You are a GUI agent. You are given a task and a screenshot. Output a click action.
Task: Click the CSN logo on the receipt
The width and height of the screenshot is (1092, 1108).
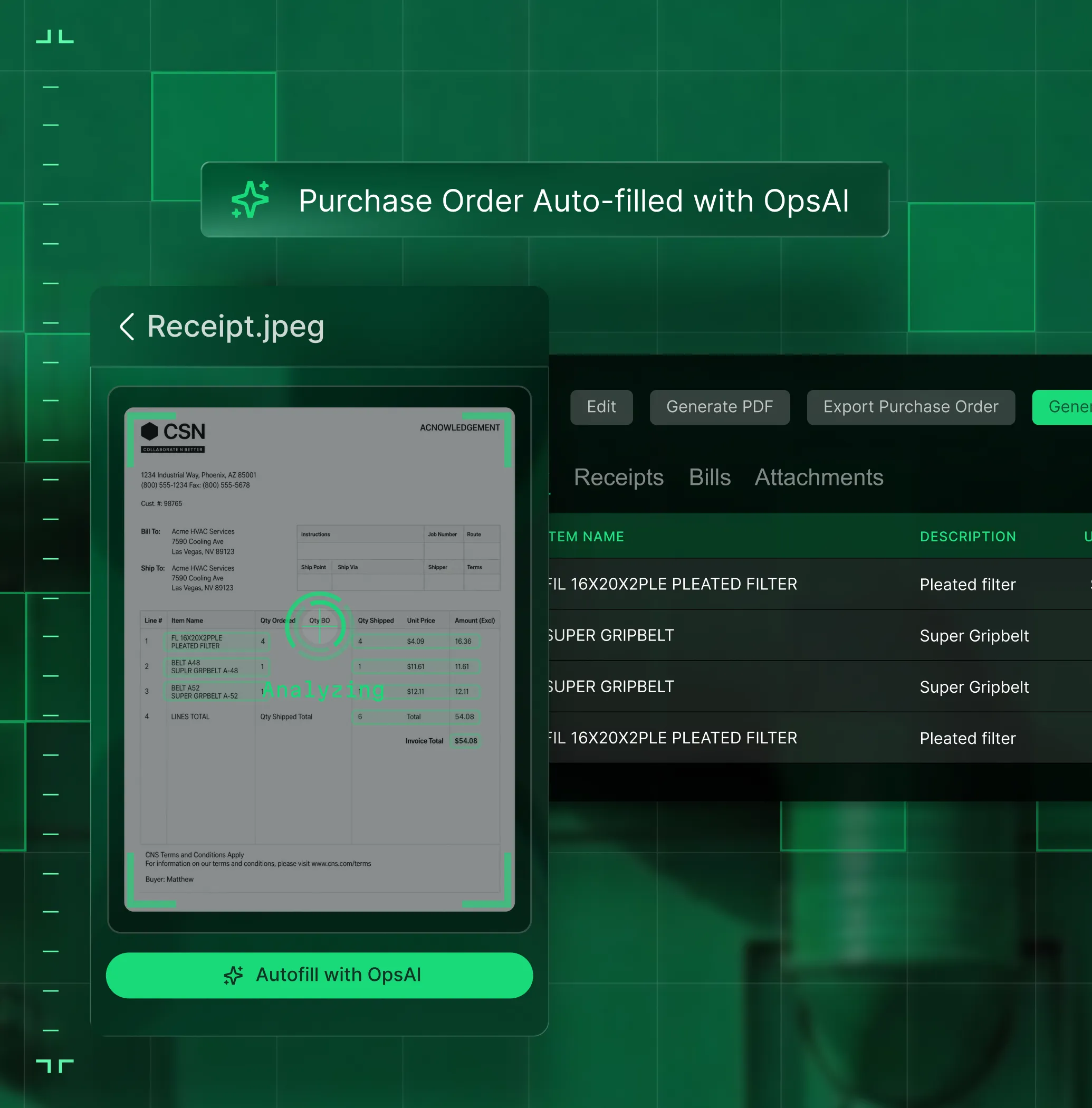point(173,437)
